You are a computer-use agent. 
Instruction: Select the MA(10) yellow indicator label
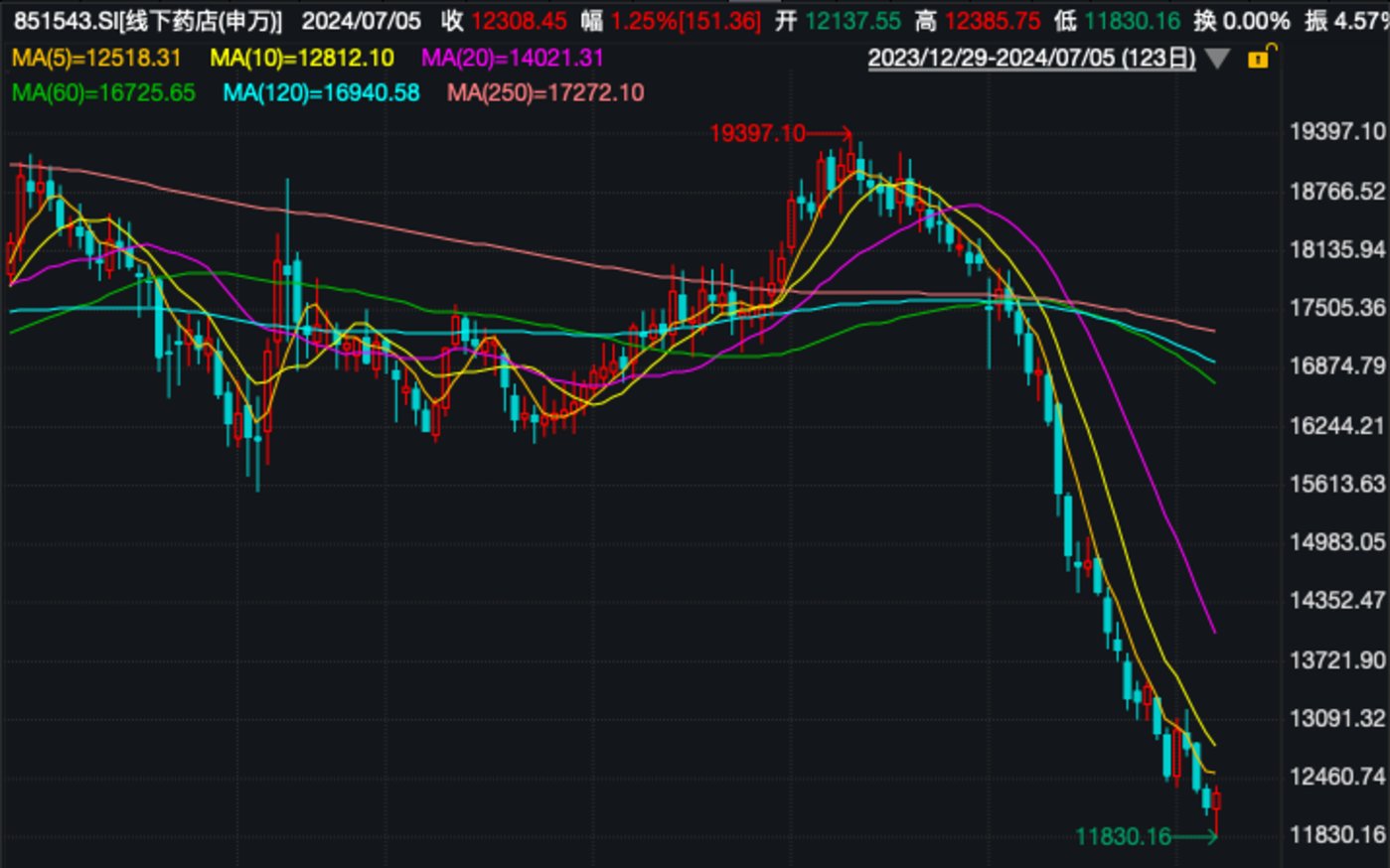tap(302, 59)
